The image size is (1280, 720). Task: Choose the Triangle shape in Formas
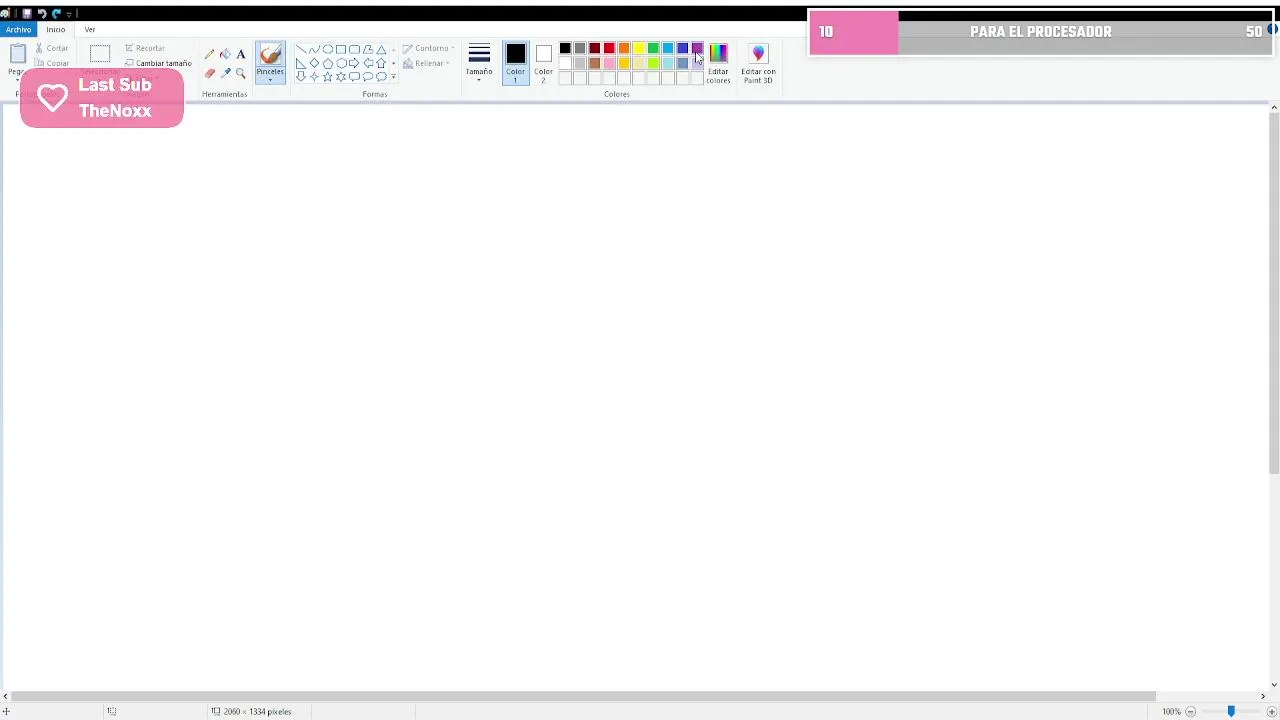[x=381, y=49]
